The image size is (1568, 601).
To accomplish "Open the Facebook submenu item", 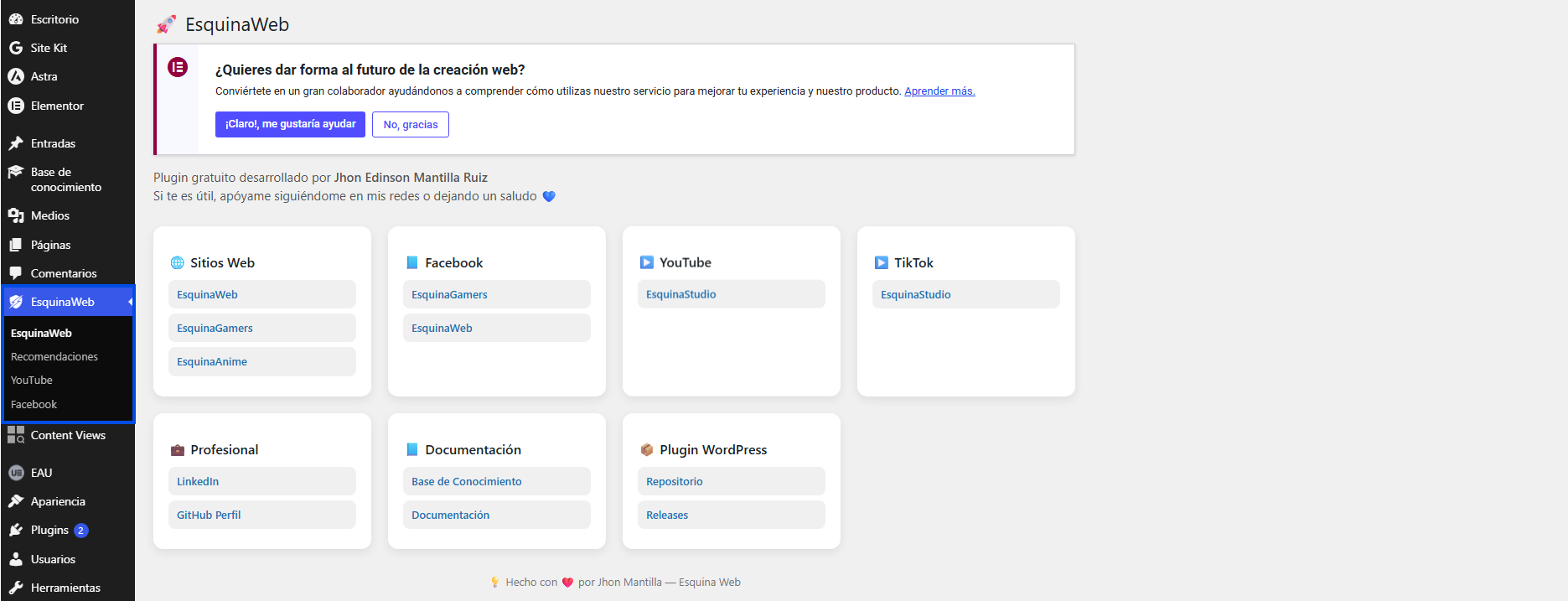I will click(x=34, y=404).
